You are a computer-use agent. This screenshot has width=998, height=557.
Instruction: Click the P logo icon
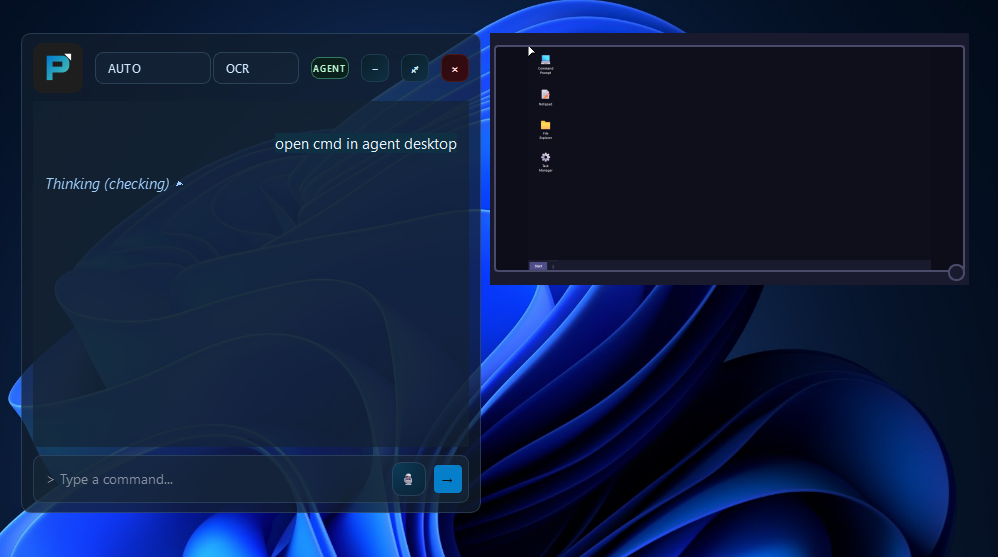tap(59, 68)
